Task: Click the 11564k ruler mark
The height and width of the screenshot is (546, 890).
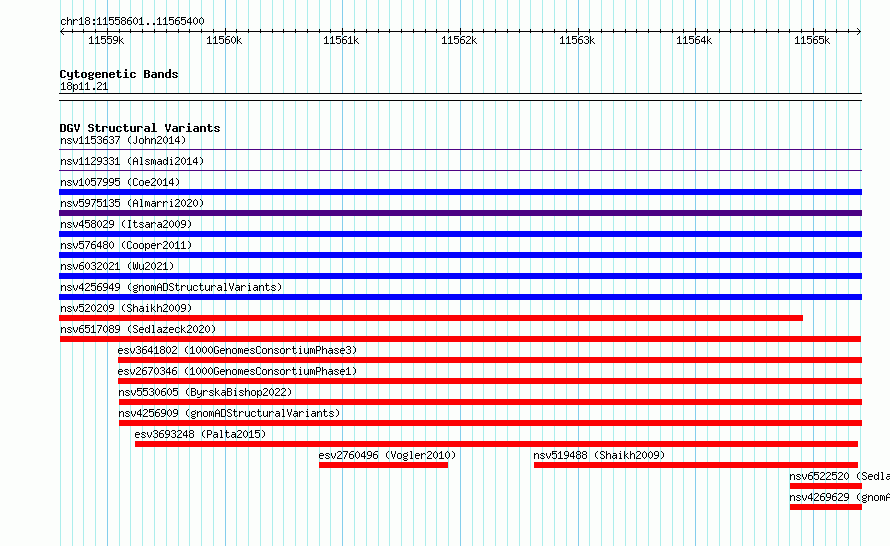Action: tap(694, 40)
